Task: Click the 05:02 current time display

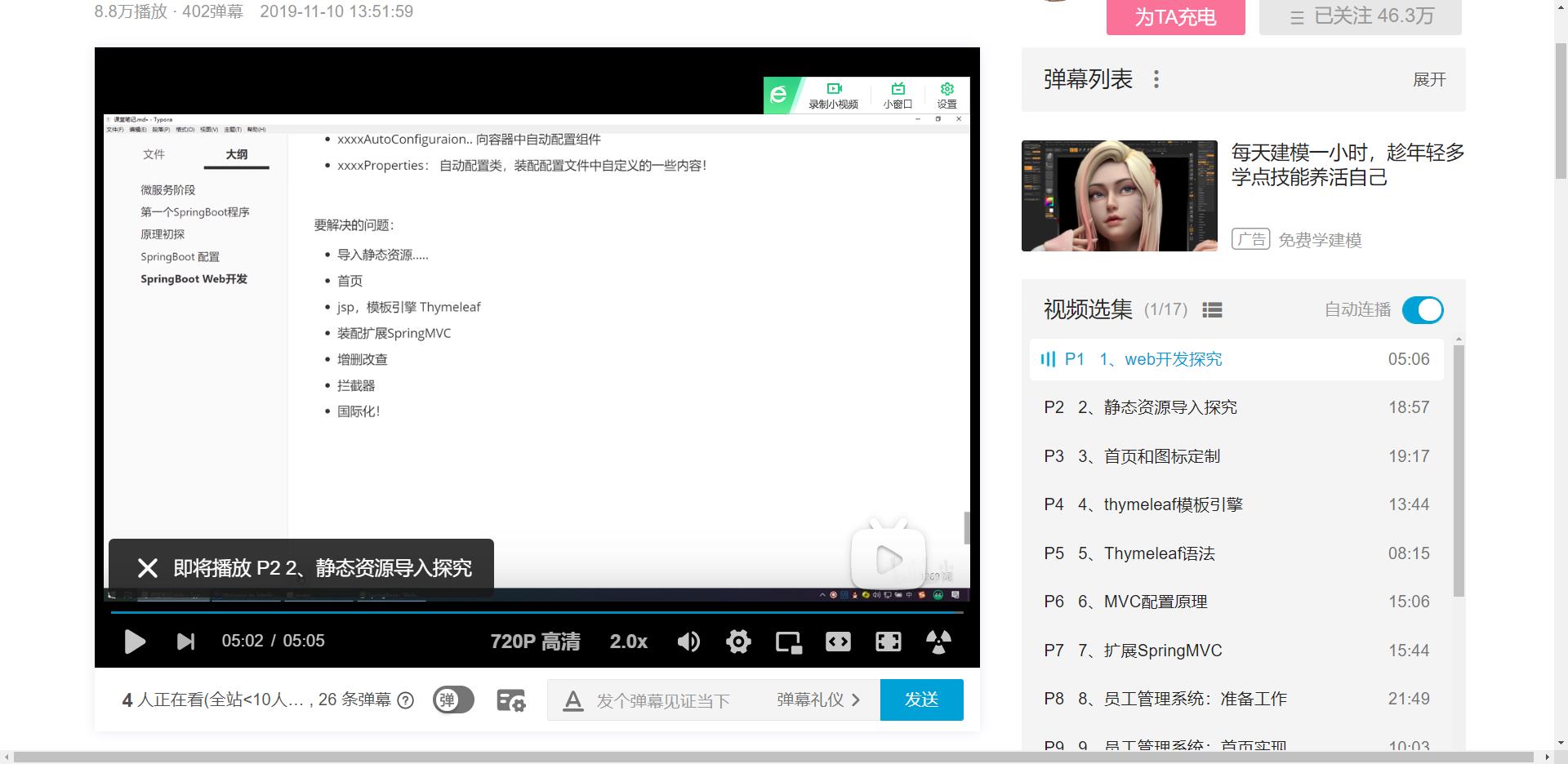Action: click(x=243, y=641)
